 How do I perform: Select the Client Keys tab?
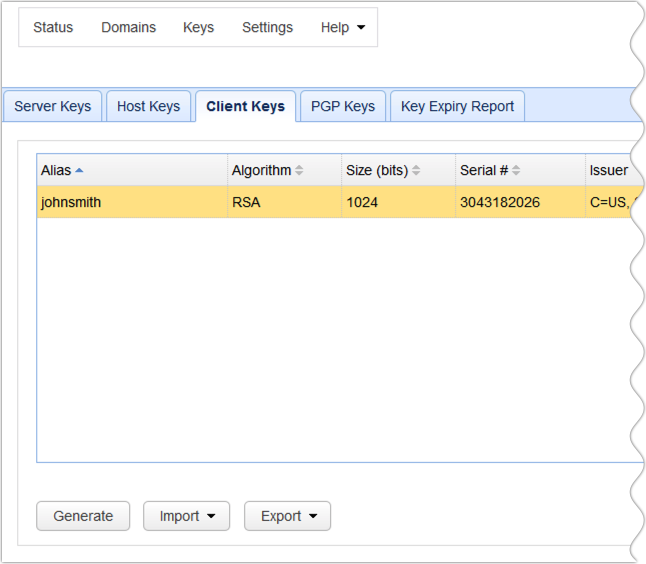tap(245, 106)
